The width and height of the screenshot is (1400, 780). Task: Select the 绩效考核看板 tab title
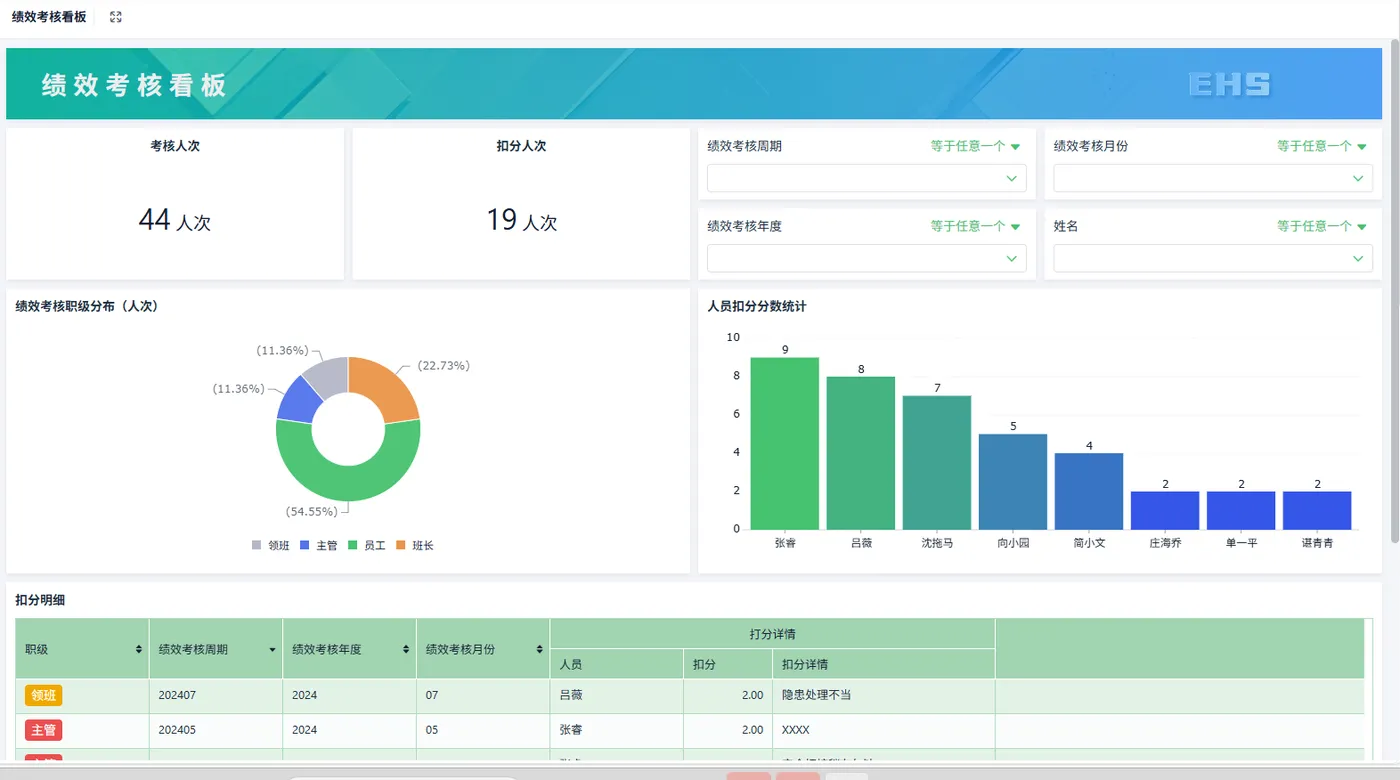49,17
